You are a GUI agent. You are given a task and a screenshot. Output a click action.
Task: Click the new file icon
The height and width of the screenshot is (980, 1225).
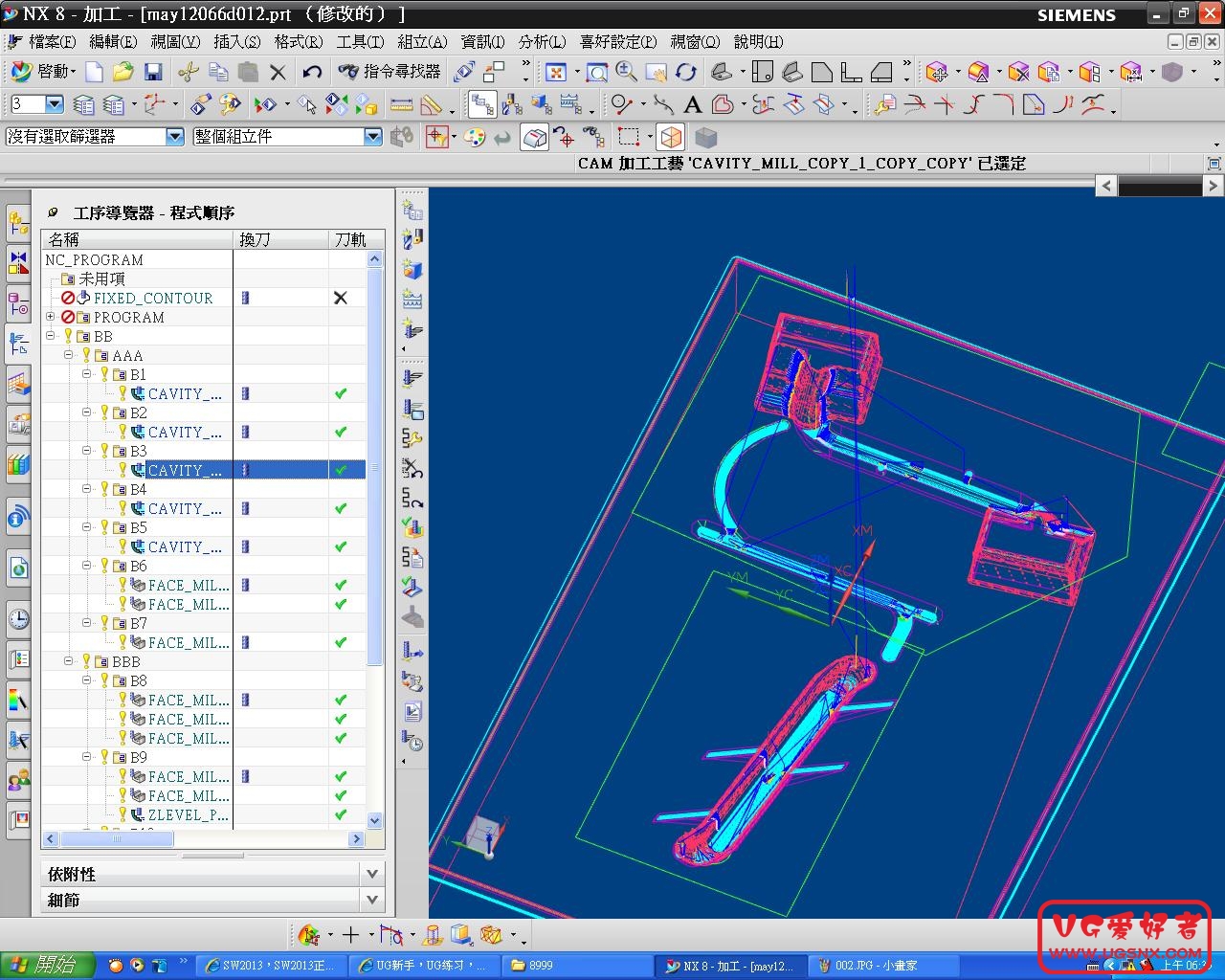click(x=94, y=72)
